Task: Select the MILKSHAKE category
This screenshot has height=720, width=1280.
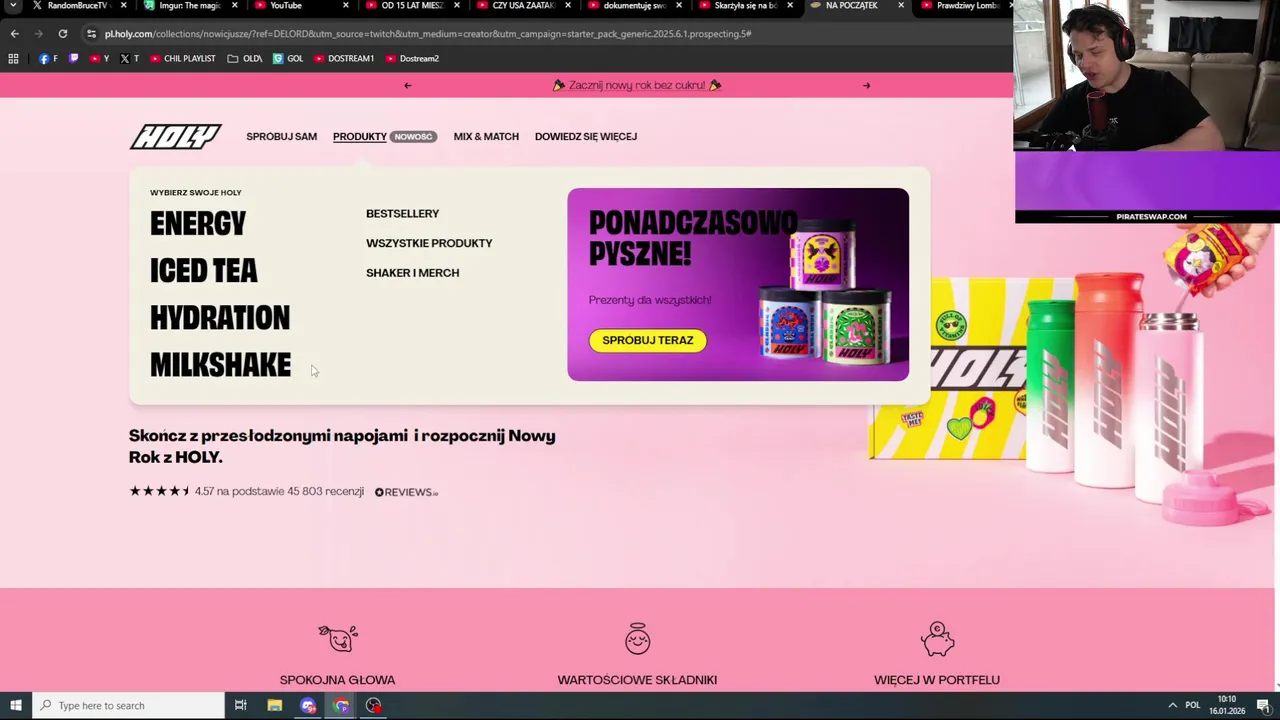Action: pos(220,365)
